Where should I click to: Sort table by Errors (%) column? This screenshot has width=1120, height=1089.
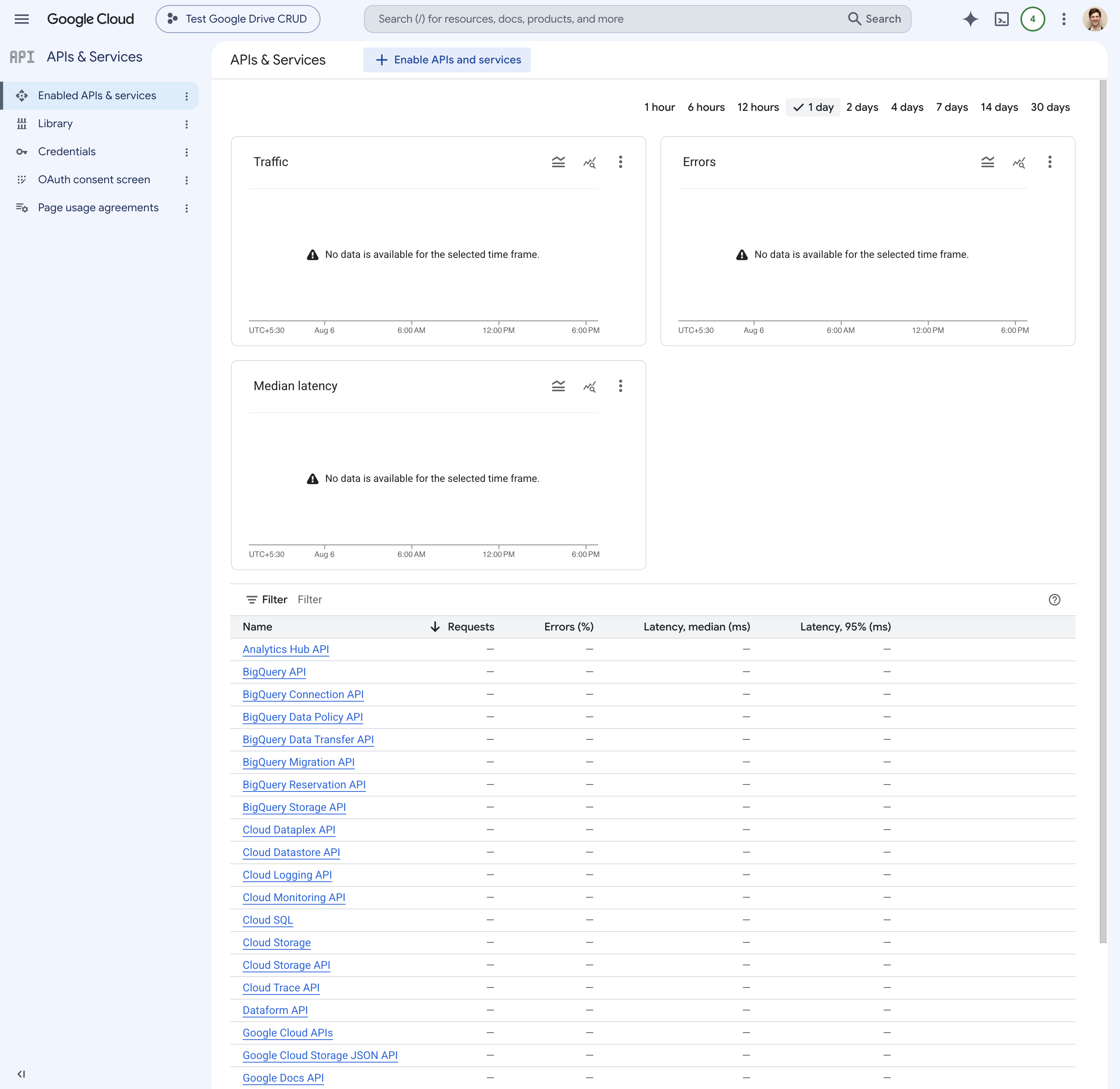click(x=569, y=627)
